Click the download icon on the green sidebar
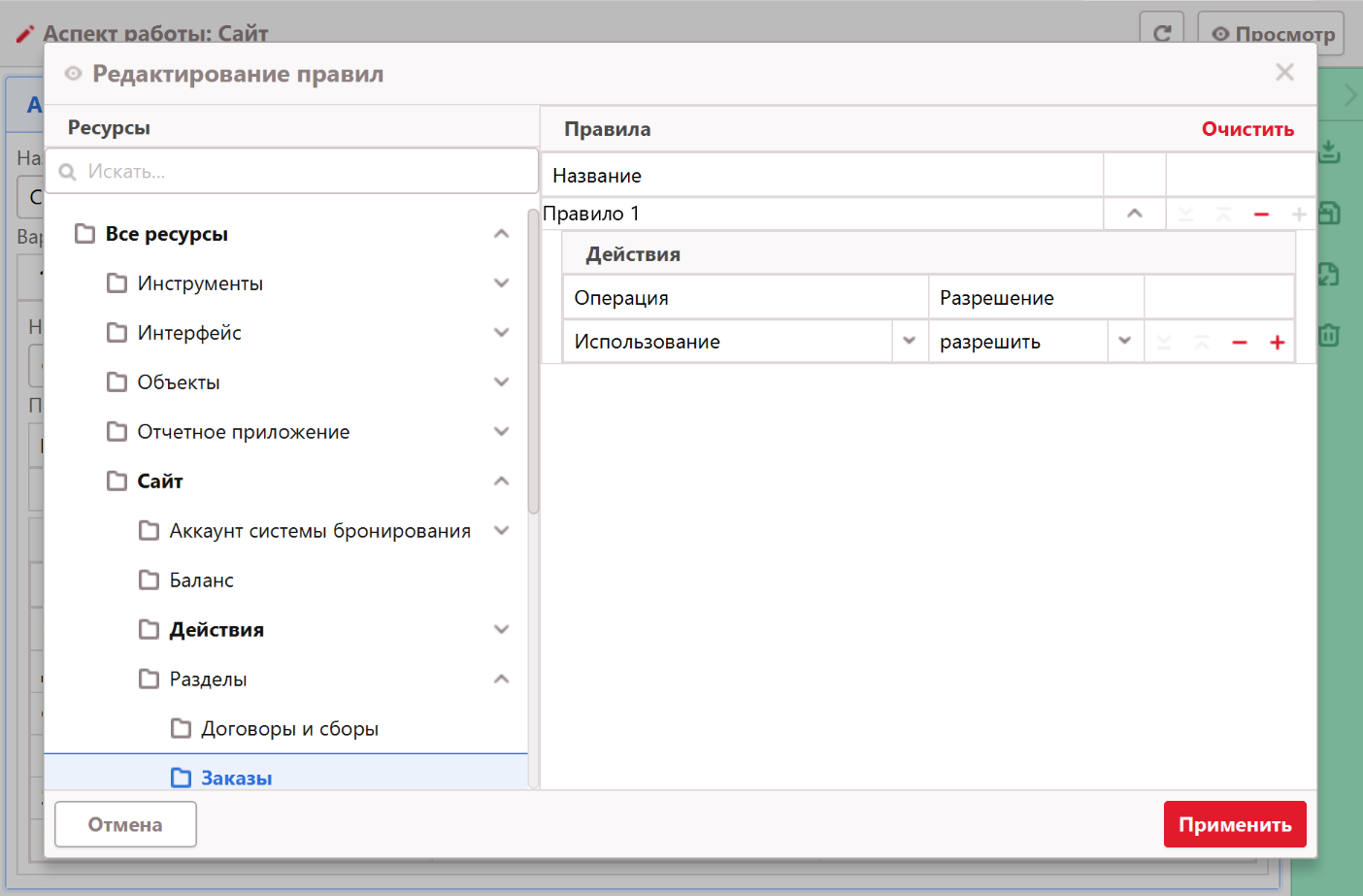The image size is (1363, 896). coord(1329,152)
